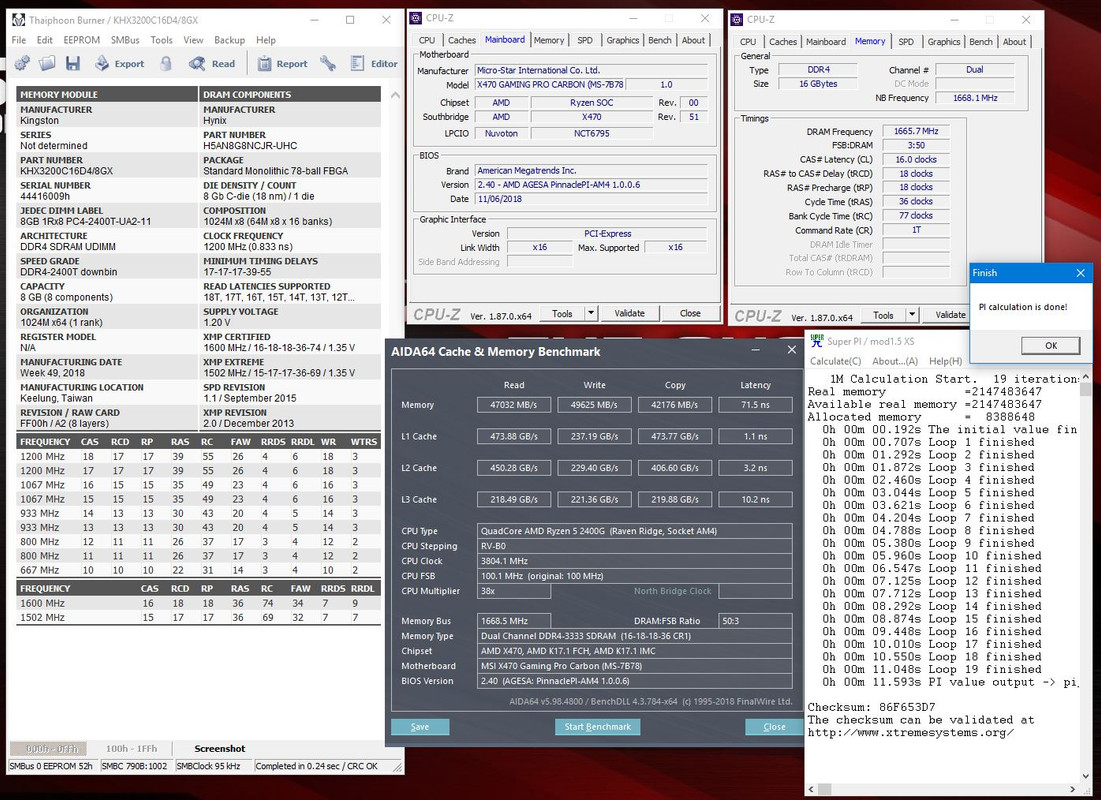
Task: Click Super PI vertical scrollbar down arrow
Action: pyautogui.click(x=1086, y=776)
